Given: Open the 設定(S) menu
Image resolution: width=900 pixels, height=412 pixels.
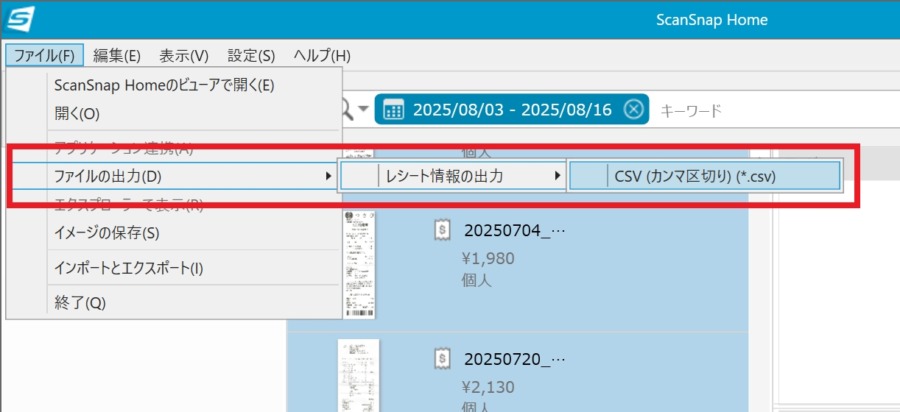Looking at the screenshot, I should click(251, 56).
